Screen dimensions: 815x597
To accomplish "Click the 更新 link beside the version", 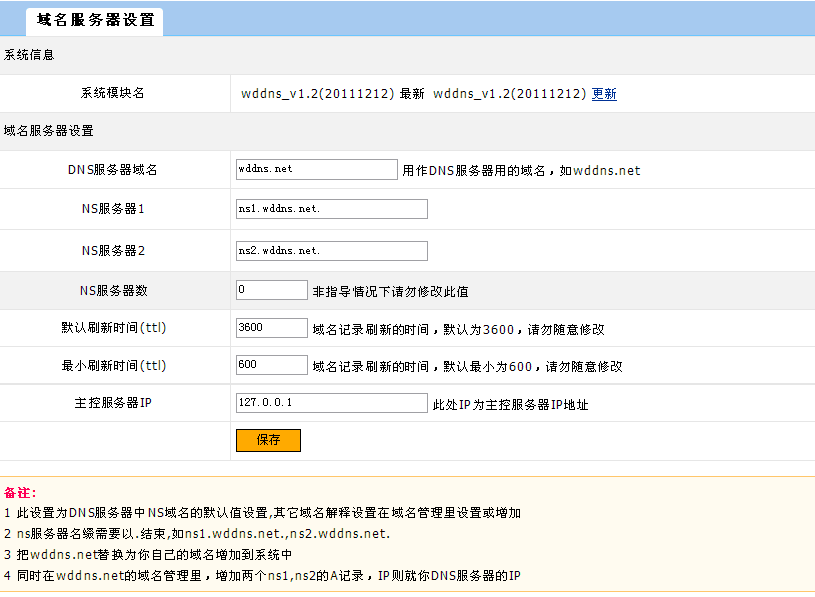I will 604,94.
